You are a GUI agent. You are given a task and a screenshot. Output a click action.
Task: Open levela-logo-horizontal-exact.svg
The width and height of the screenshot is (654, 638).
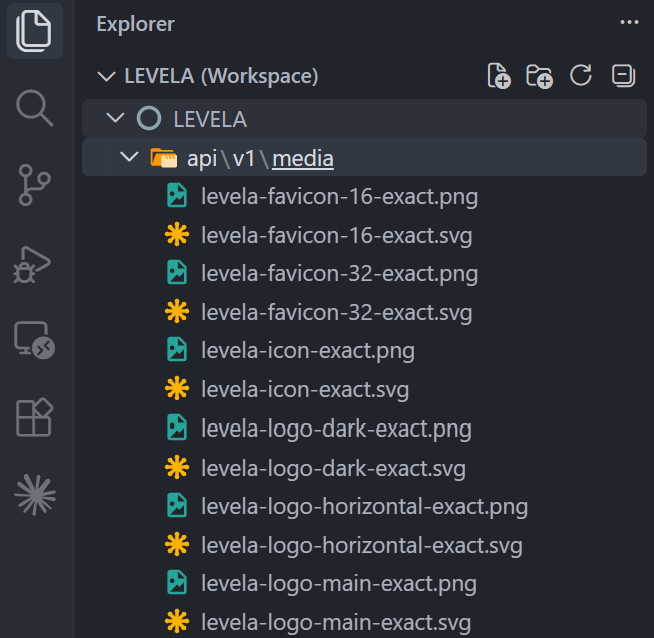(x=364, y=545)
